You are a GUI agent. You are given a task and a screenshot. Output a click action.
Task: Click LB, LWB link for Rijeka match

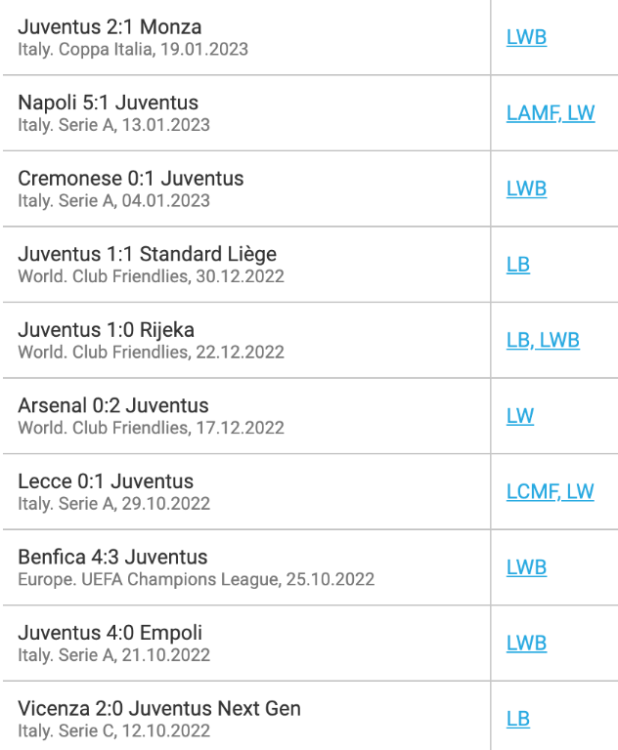tap(543, 341)
